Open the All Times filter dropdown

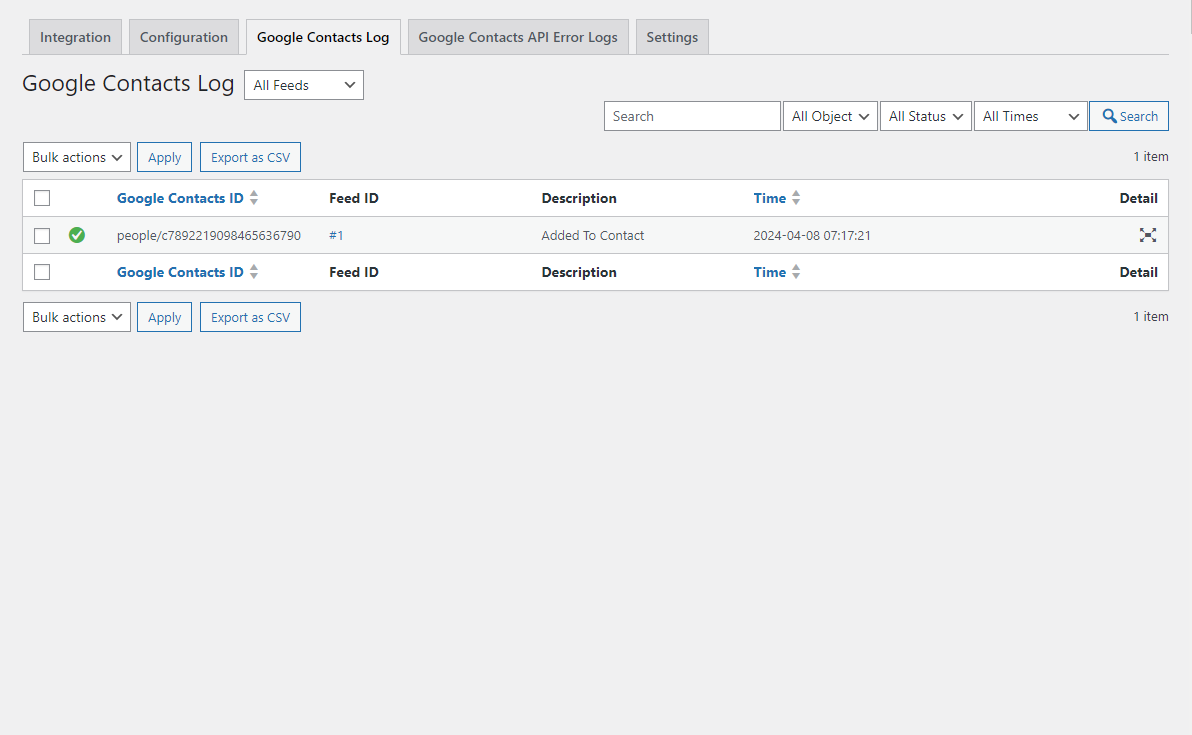click(x=1030, y=116)
